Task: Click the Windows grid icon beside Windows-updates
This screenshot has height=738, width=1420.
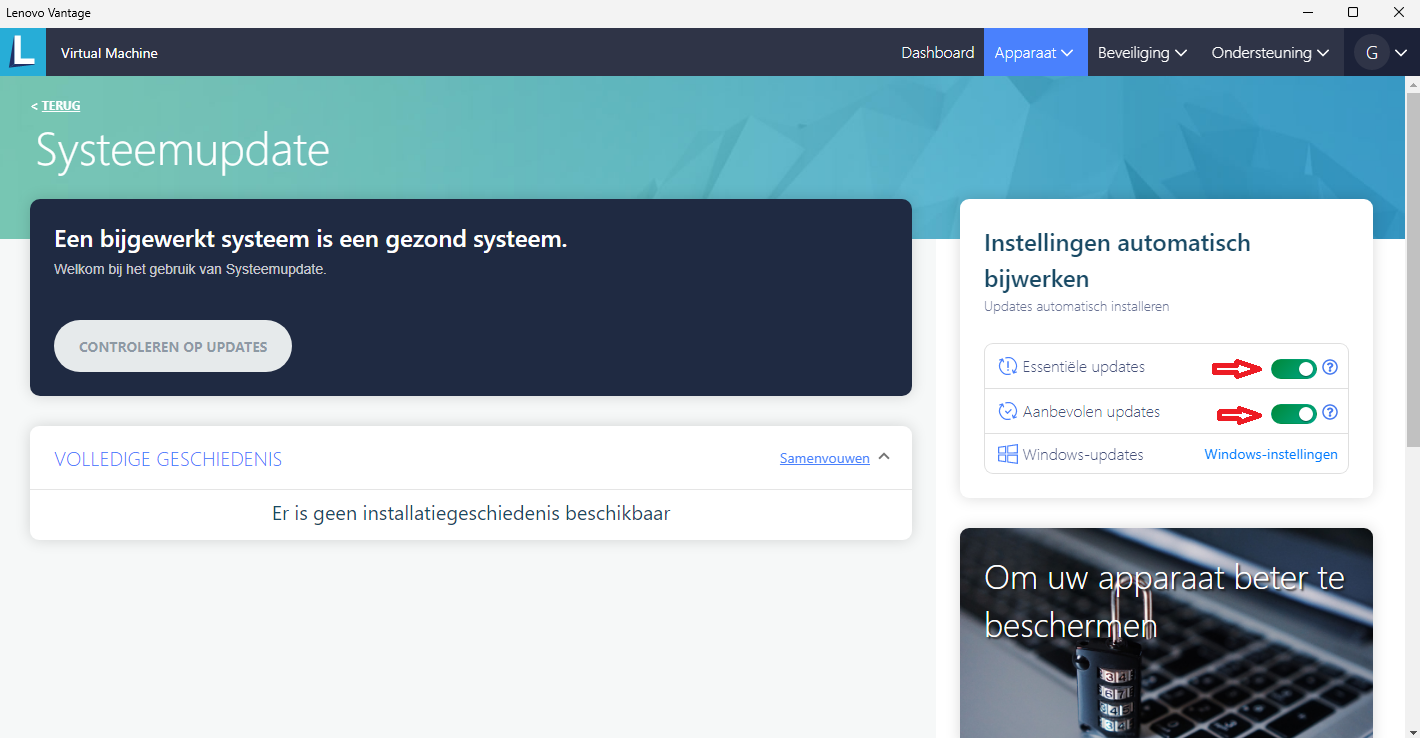Action: coord(1007,453)
